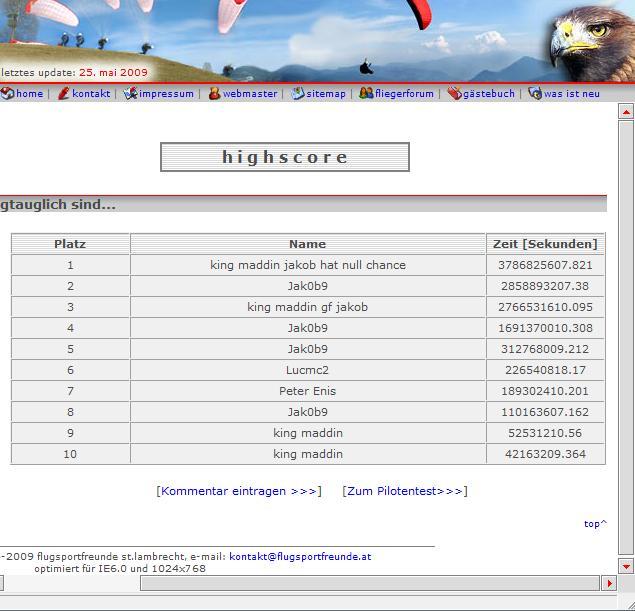Screen dimensions: 635x611
Task: Click the time value 2766531610.095
Action: pos(545,307)
